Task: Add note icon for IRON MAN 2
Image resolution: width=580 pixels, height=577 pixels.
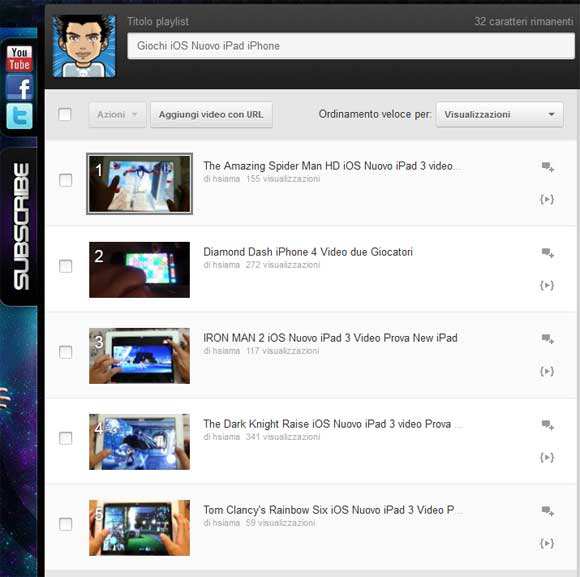Action: pos(547,339)
